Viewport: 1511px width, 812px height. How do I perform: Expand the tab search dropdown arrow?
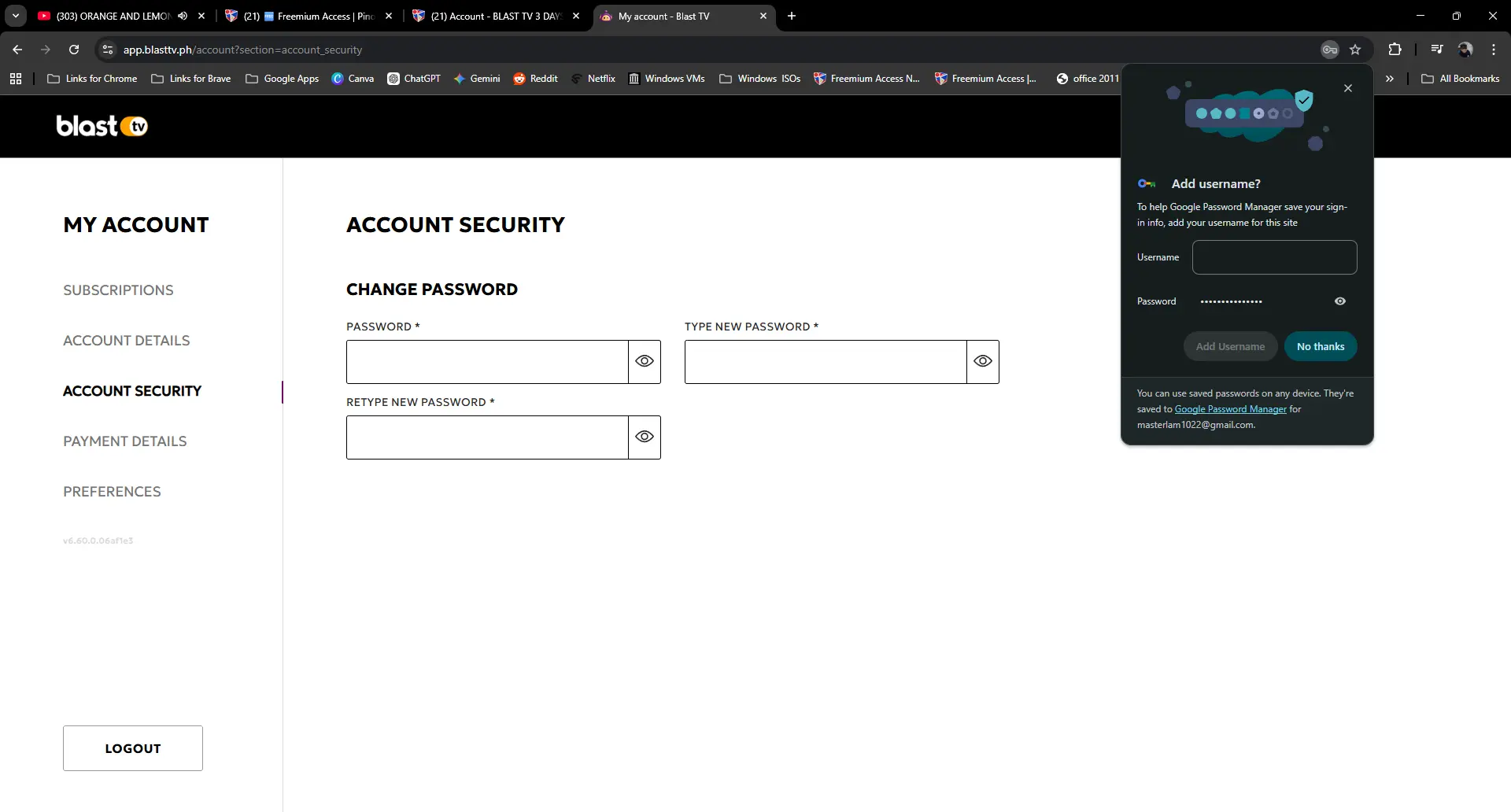tap(16, 16)
